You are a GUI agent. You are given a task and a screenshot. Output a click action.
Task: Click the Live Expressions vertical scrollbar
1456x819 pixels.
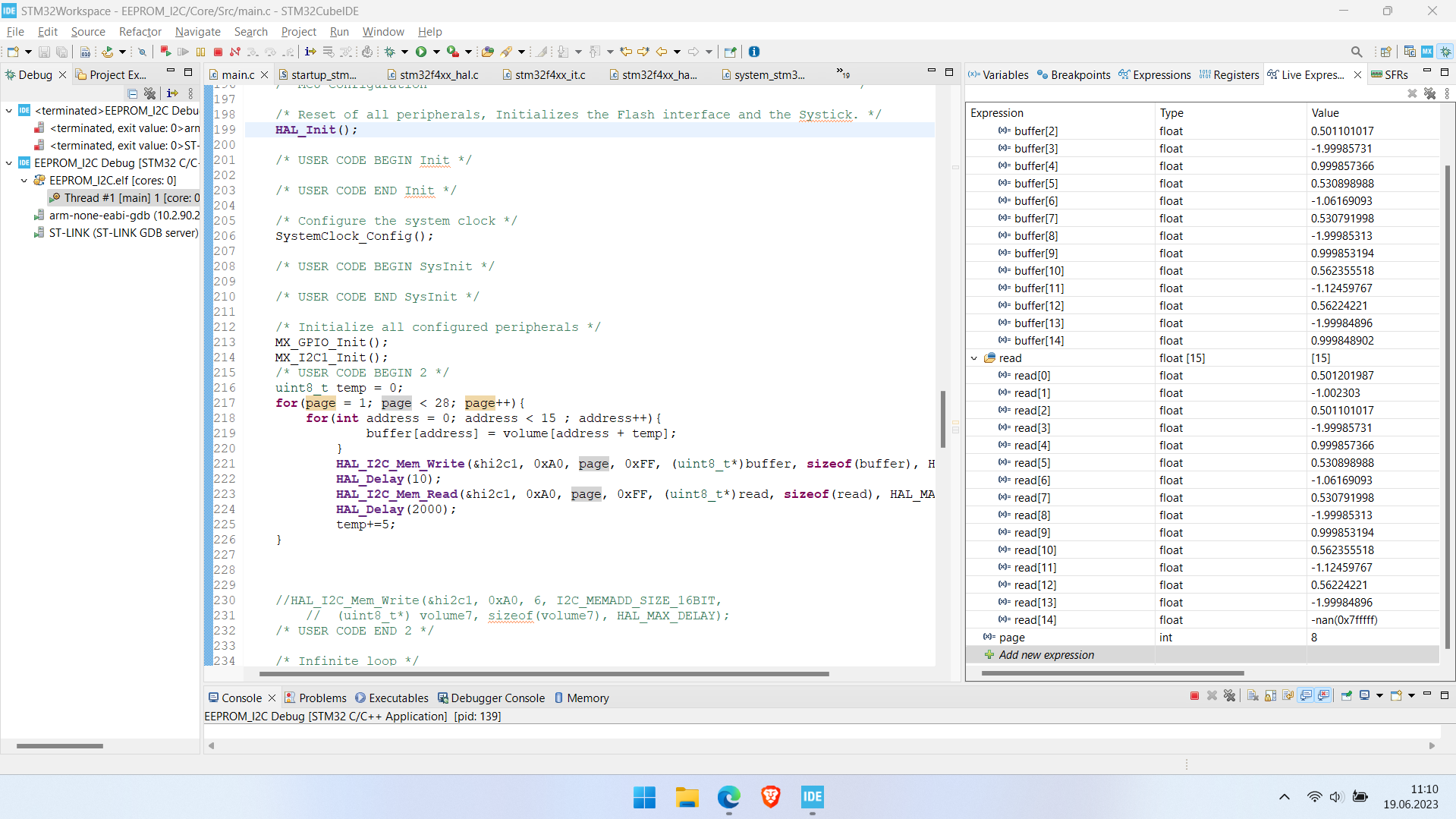(x=1447, y=408)
